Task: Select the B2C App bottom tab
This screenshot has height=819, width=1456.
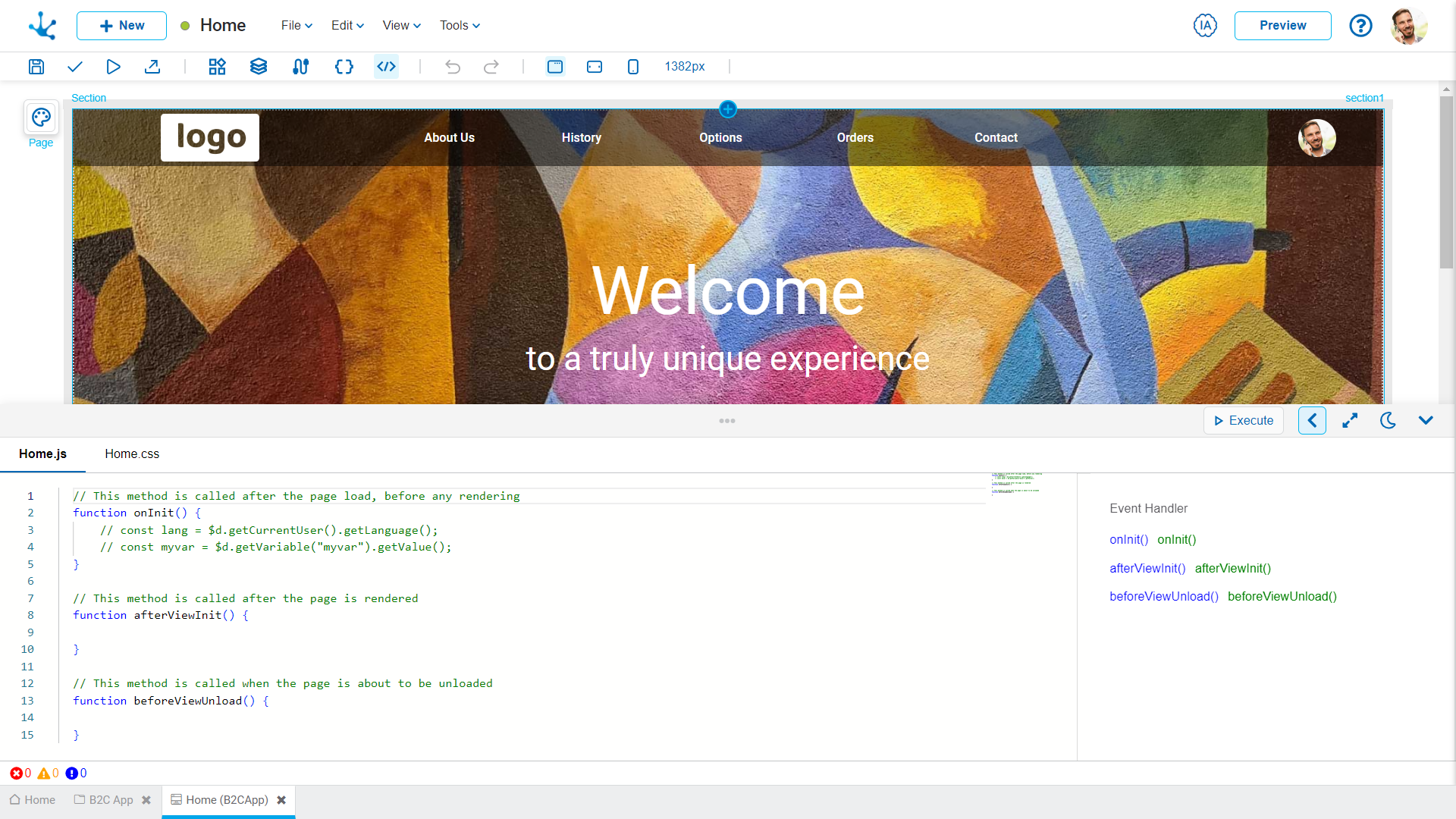Action: point(111,800)
